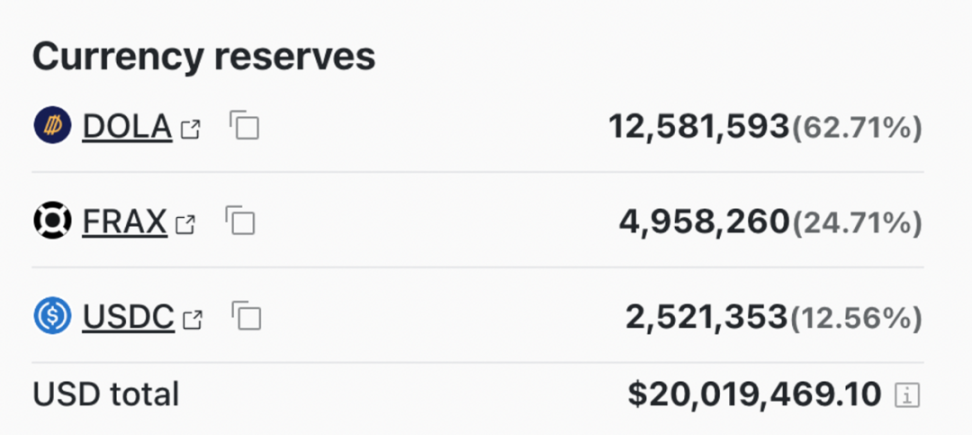Click the USDC token logo icon
972x435 pixels.
coord(52,317)
